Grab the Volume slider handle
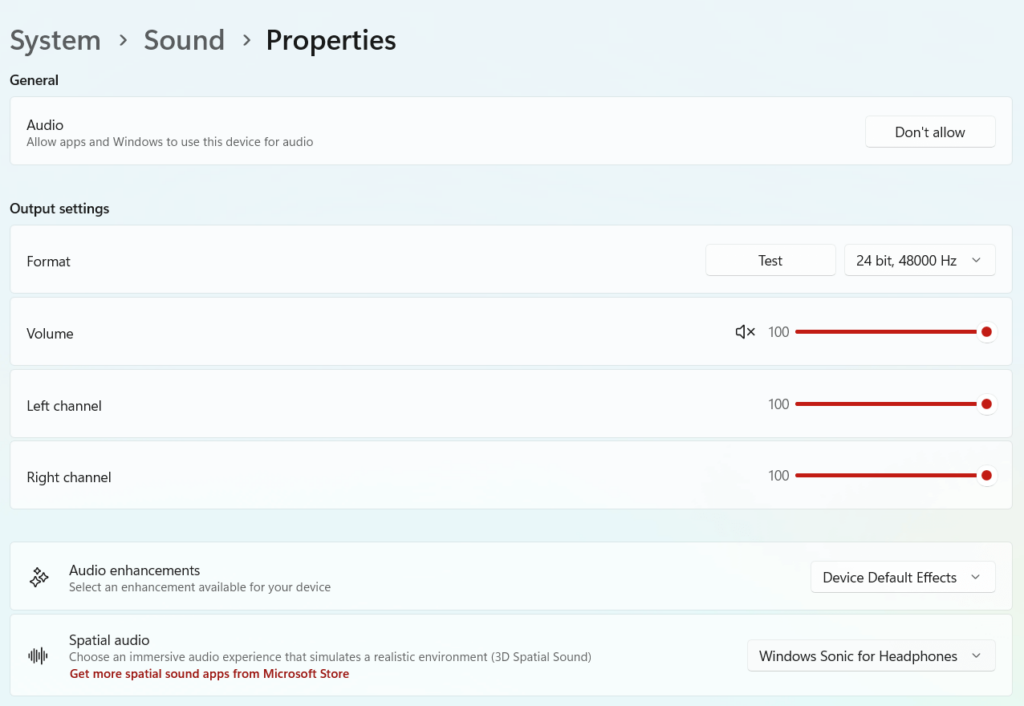 tap(987, 331)
